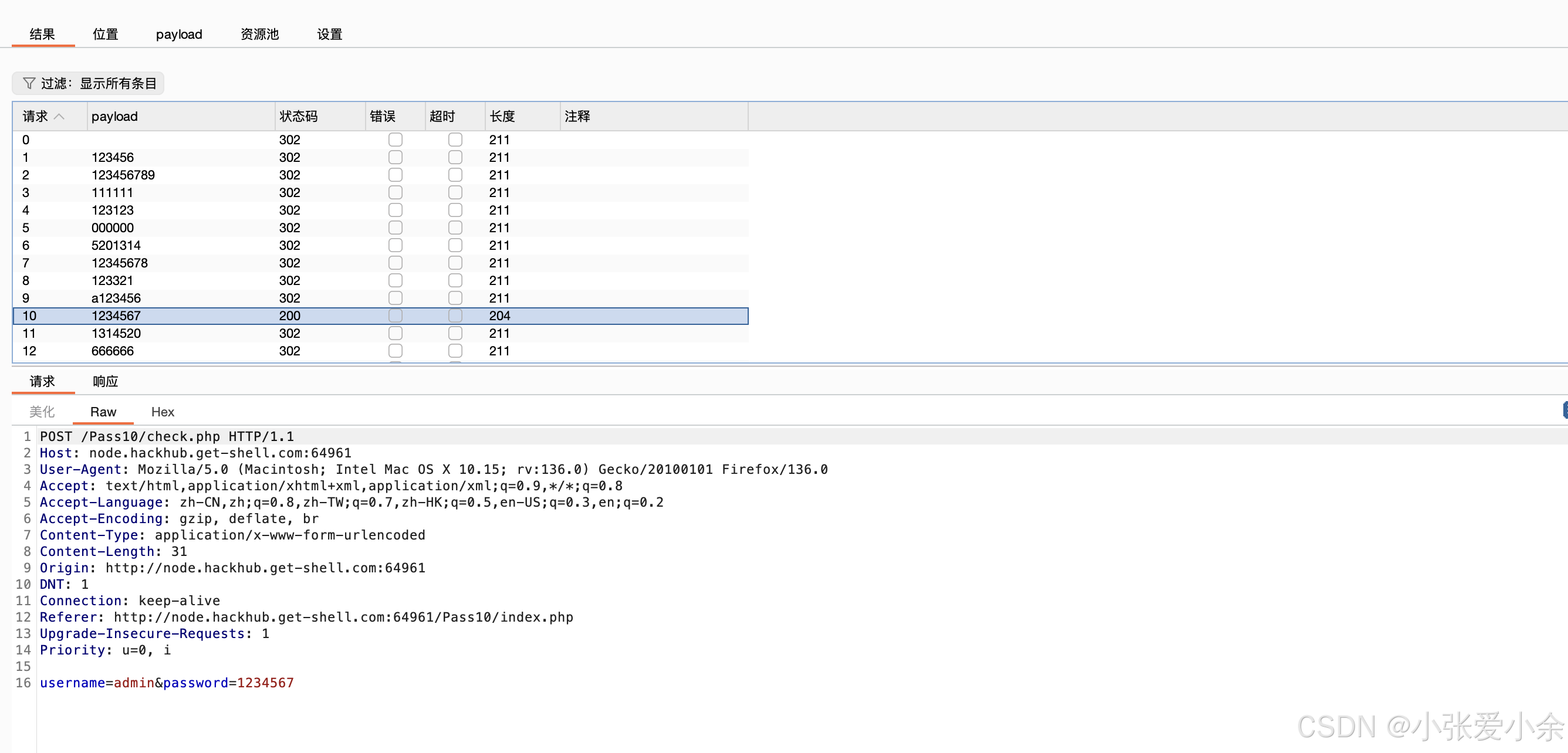
Task: Toggle timeout checkbox for payload 666666
Action: pyautogui.click(x=455, y=351)
